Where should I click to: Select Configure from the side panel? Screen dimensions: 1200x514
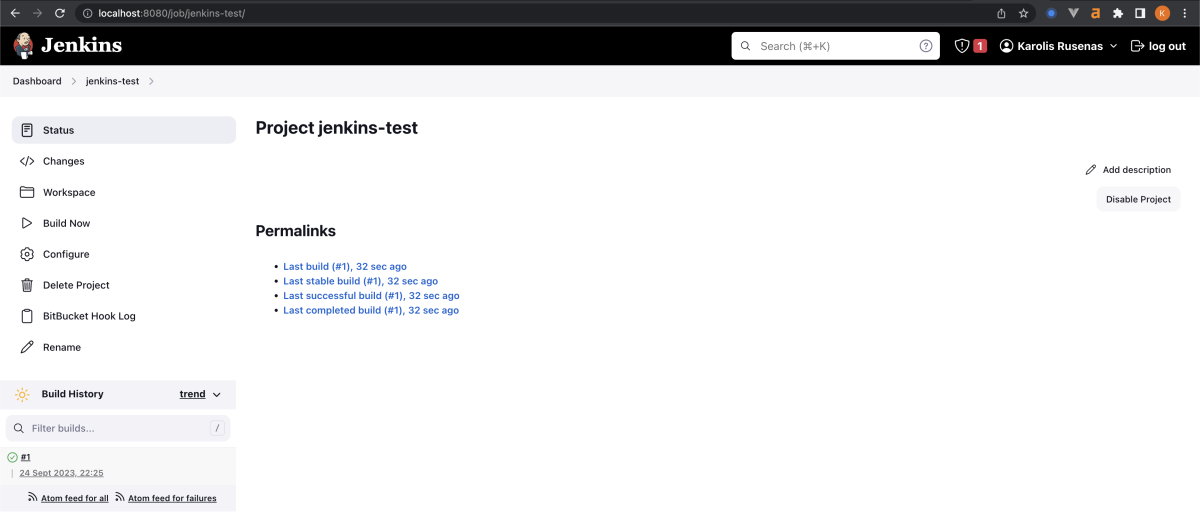66,254
